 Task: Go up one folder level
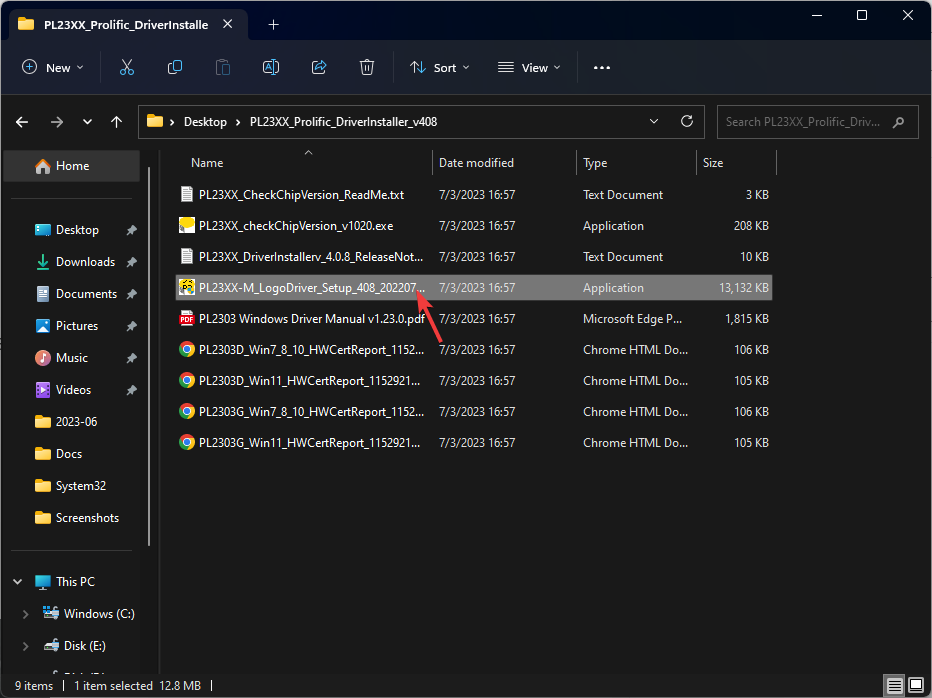pyautogui.click(x=117, y=122)
